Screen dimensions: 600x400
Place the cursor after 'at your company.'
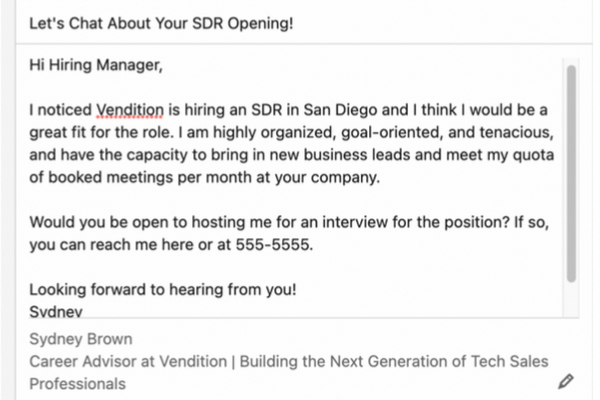380,178
